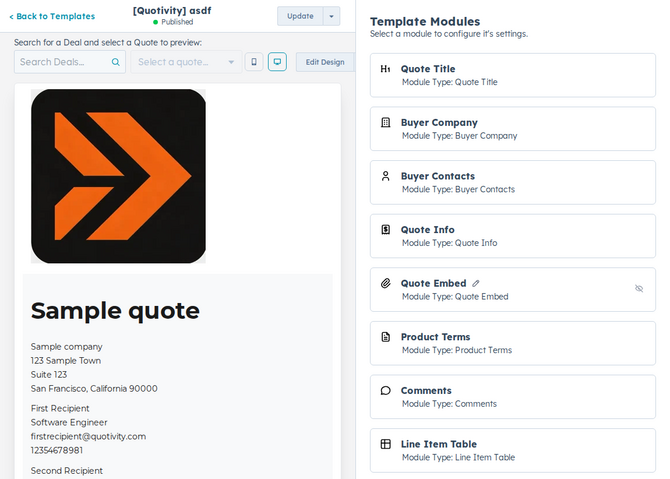670x479 pixels.
Task: Click the 12354678981 phone number text
Action: pyautogui.click(x=57, y=450)
